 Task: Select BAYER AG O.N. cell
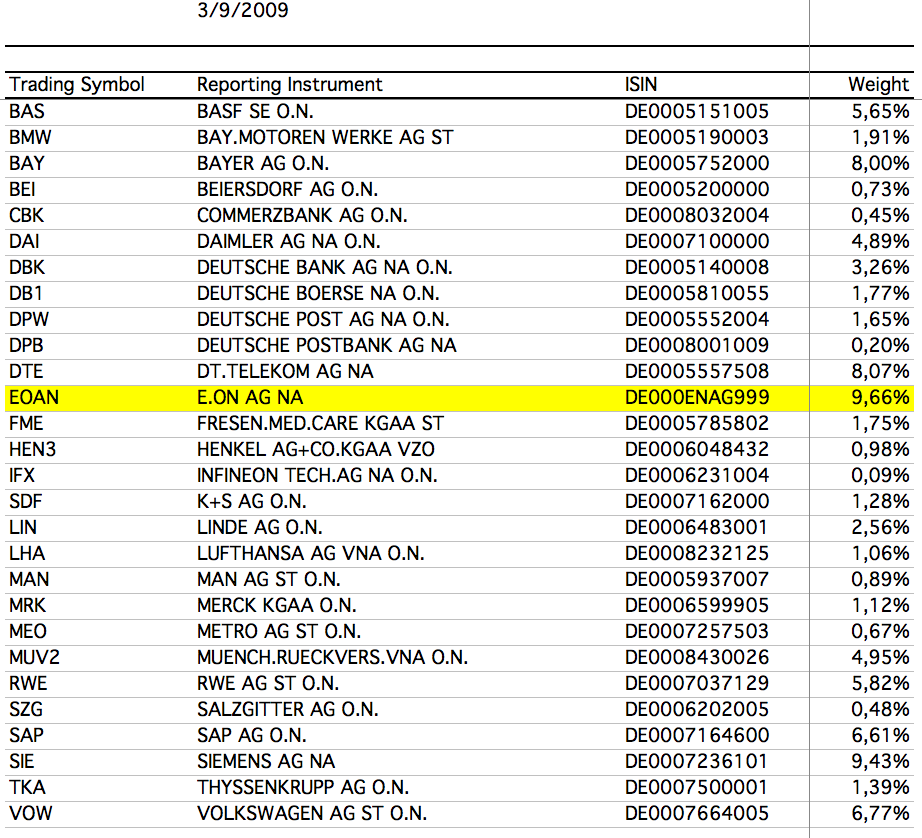[263, 163]
